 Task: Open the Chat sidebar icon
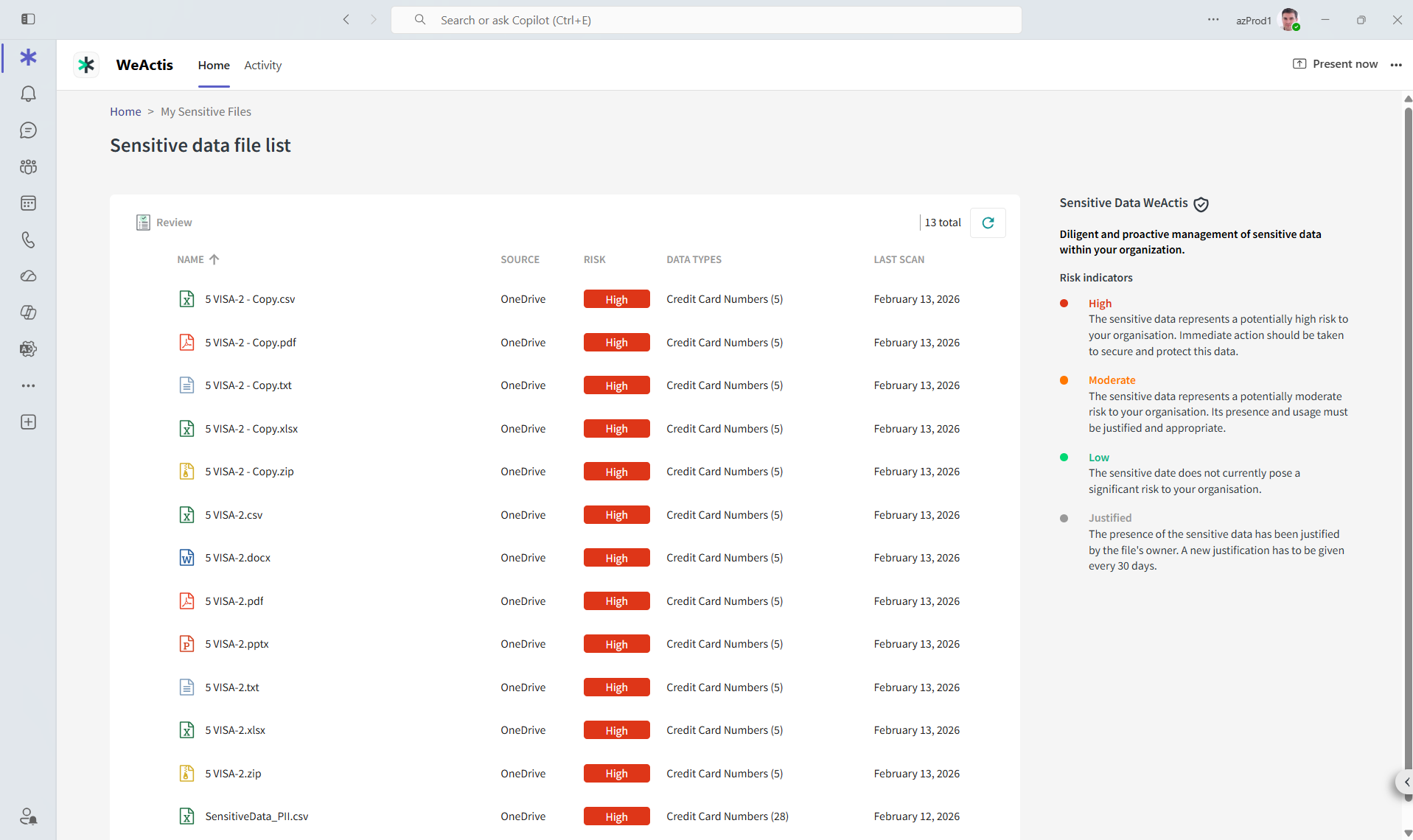coord(28,130)
